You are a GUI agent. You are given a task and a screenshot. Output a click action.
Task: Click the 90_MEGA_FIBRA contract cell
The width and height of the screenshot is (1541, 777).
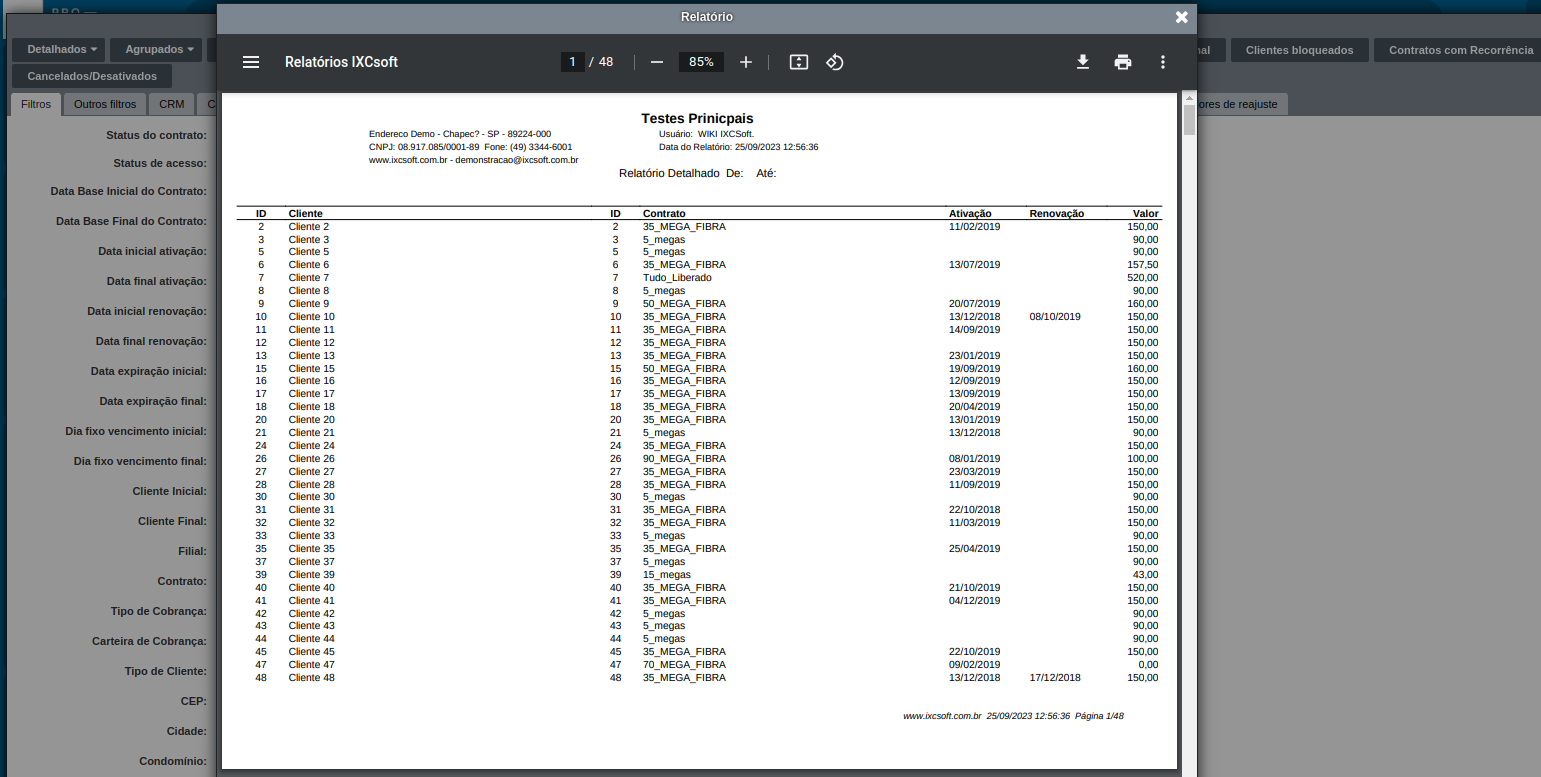(x=684, y=459)
